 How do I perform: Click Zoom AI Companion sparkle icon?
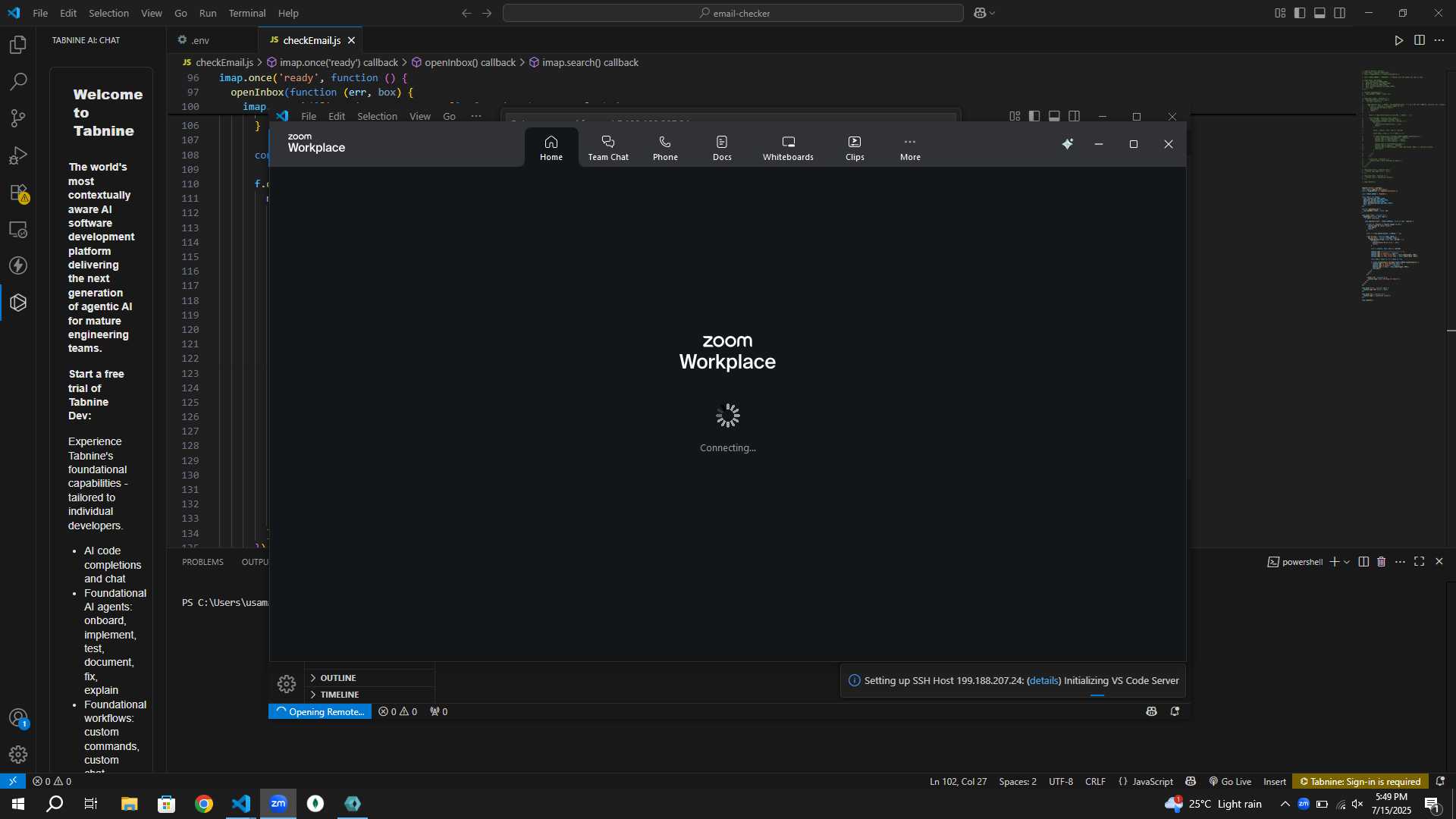[1068, 144]
